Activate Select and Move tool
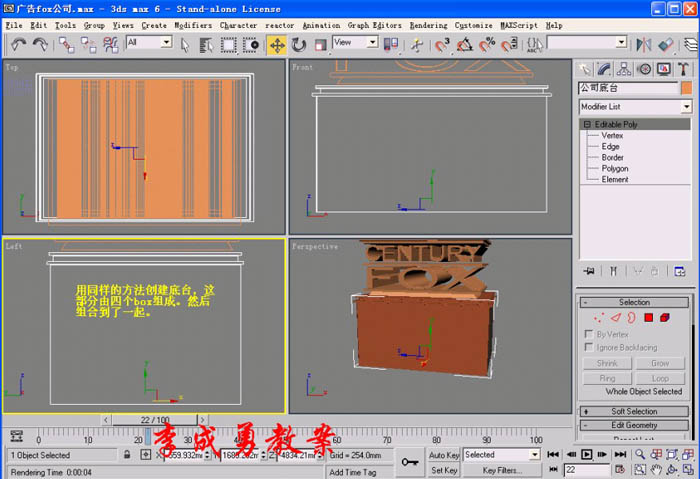Screen dimensions: 700x479 tap(277, 45)
